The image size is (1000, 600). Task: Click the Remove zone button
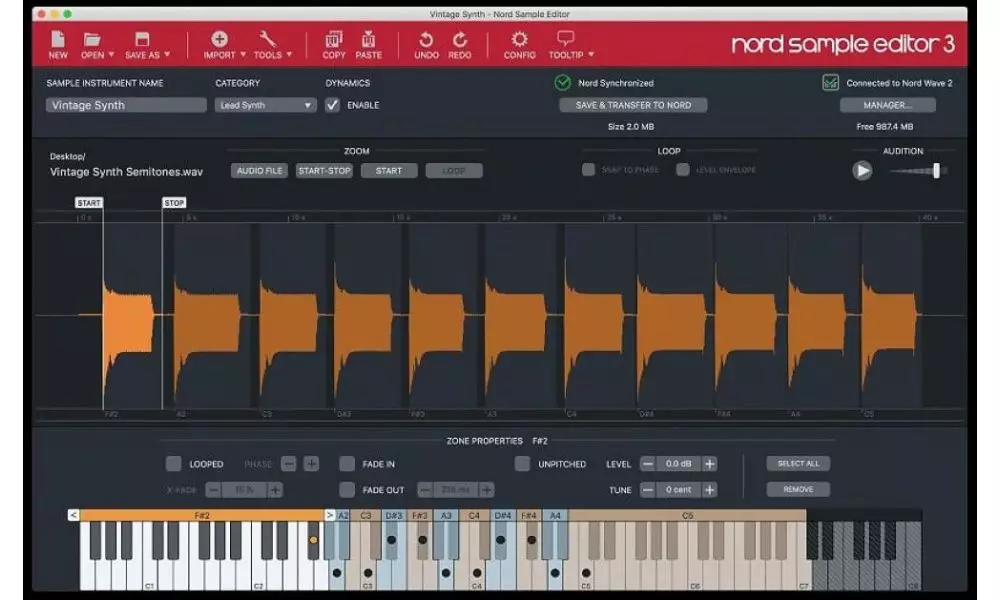point(798,490)
